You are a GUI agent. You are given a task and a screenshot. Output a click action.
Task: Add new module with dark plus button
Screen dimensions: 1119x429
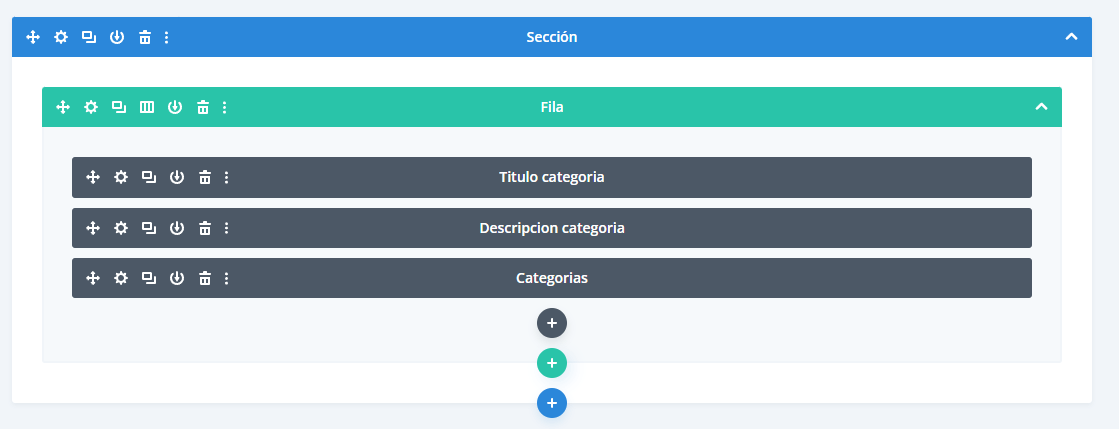[x=552, y=323]
